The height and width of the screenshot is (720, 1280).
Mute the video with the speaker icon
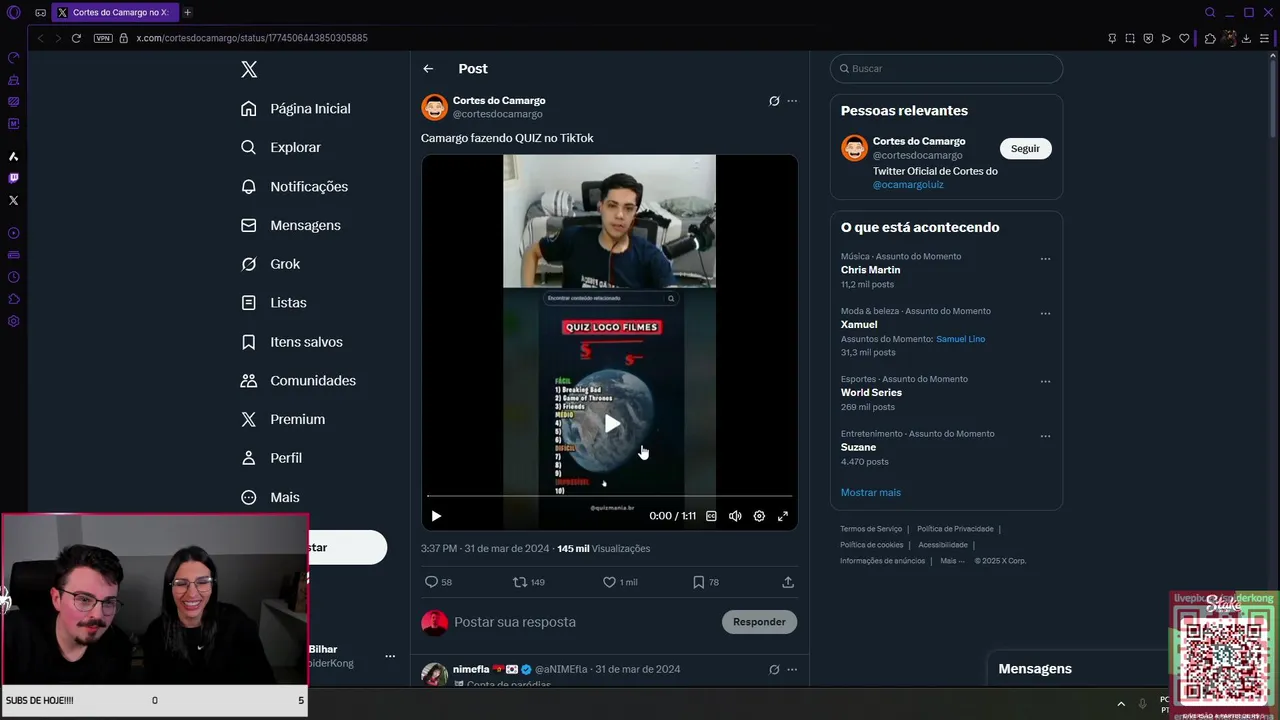(x=735, y=516)
